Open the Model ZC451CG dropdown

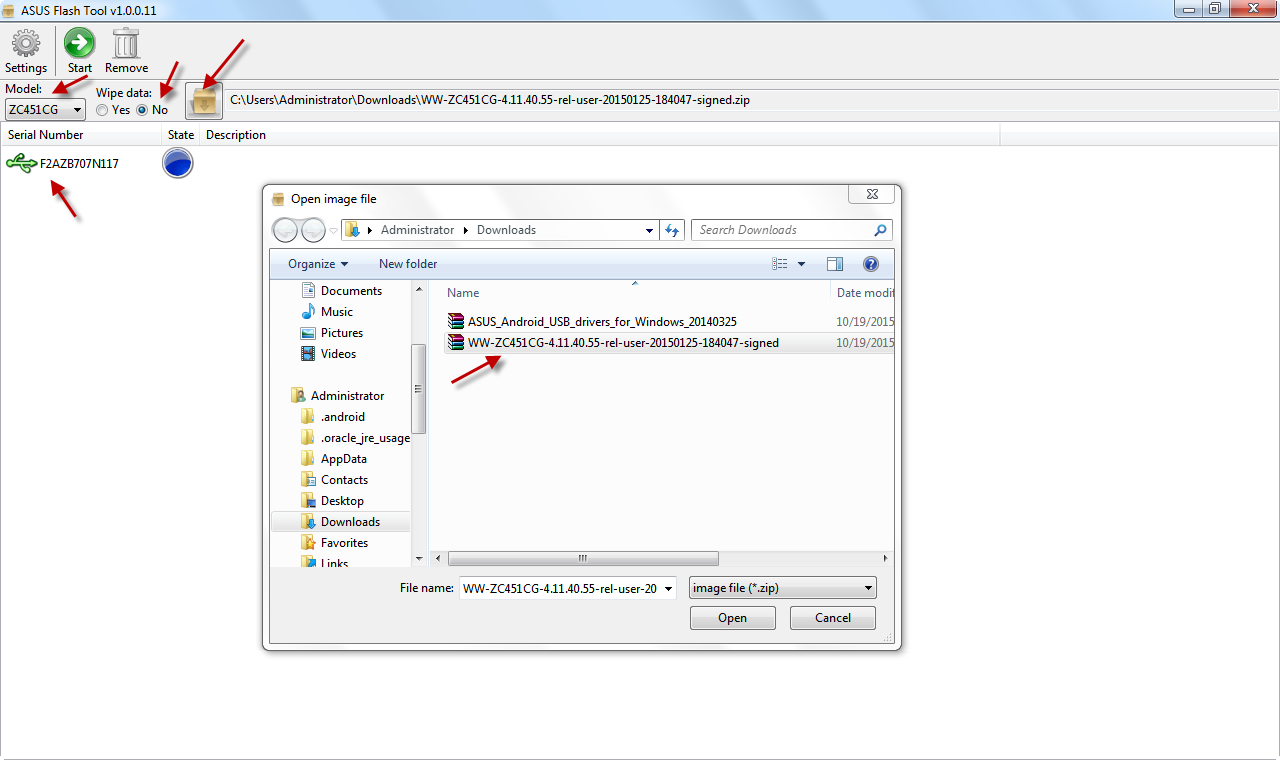[x=45, y=109]
